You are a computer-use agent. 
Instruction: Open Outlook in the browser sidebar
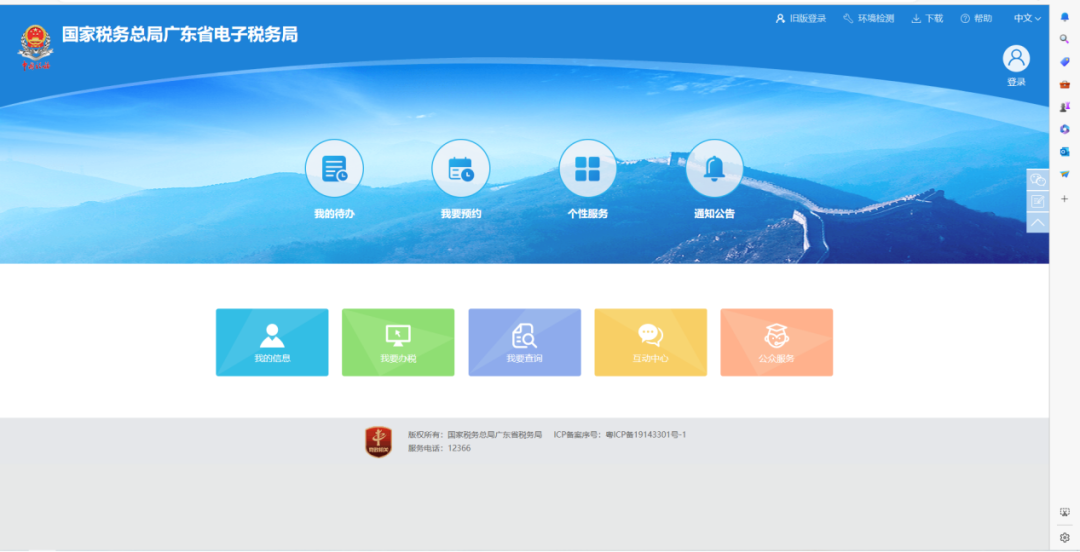(1065, 151)
